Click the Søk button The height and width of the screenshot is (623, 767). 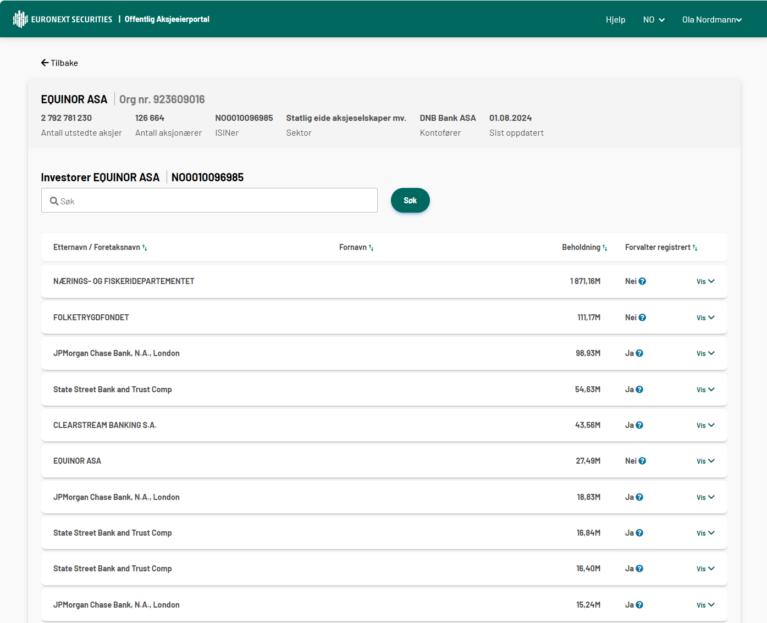click(410, 200)
